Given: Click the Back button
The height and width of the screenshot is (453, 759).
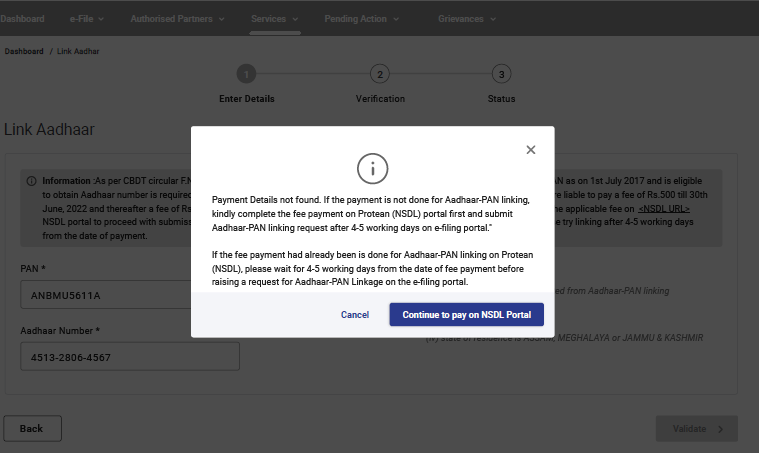Looking at the screenshot, I should tap(32, 429).
